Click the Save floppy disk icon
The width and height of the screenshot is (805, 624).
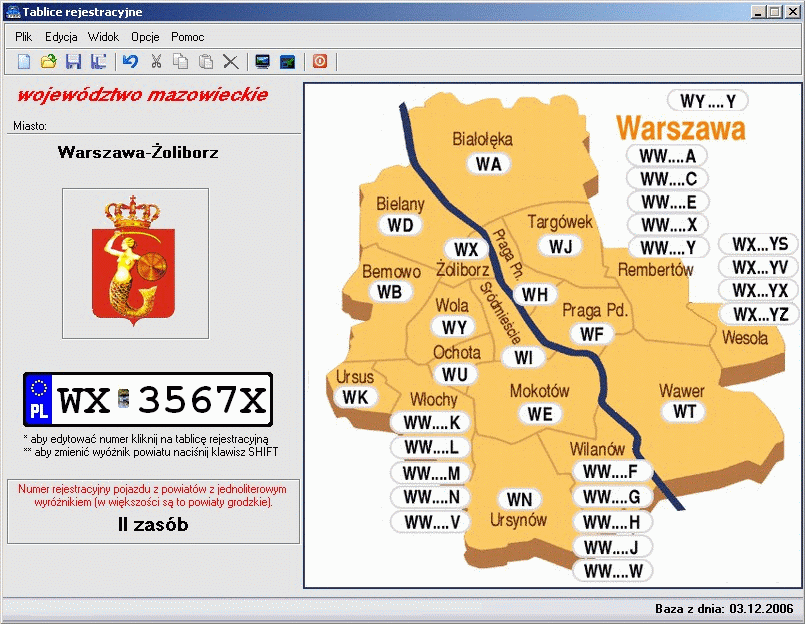point(73,62)
